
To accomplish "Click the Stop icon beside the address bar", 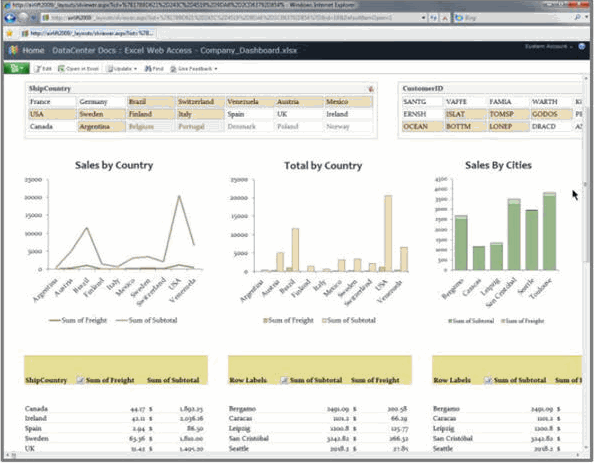I will click(x=445, y=18).
